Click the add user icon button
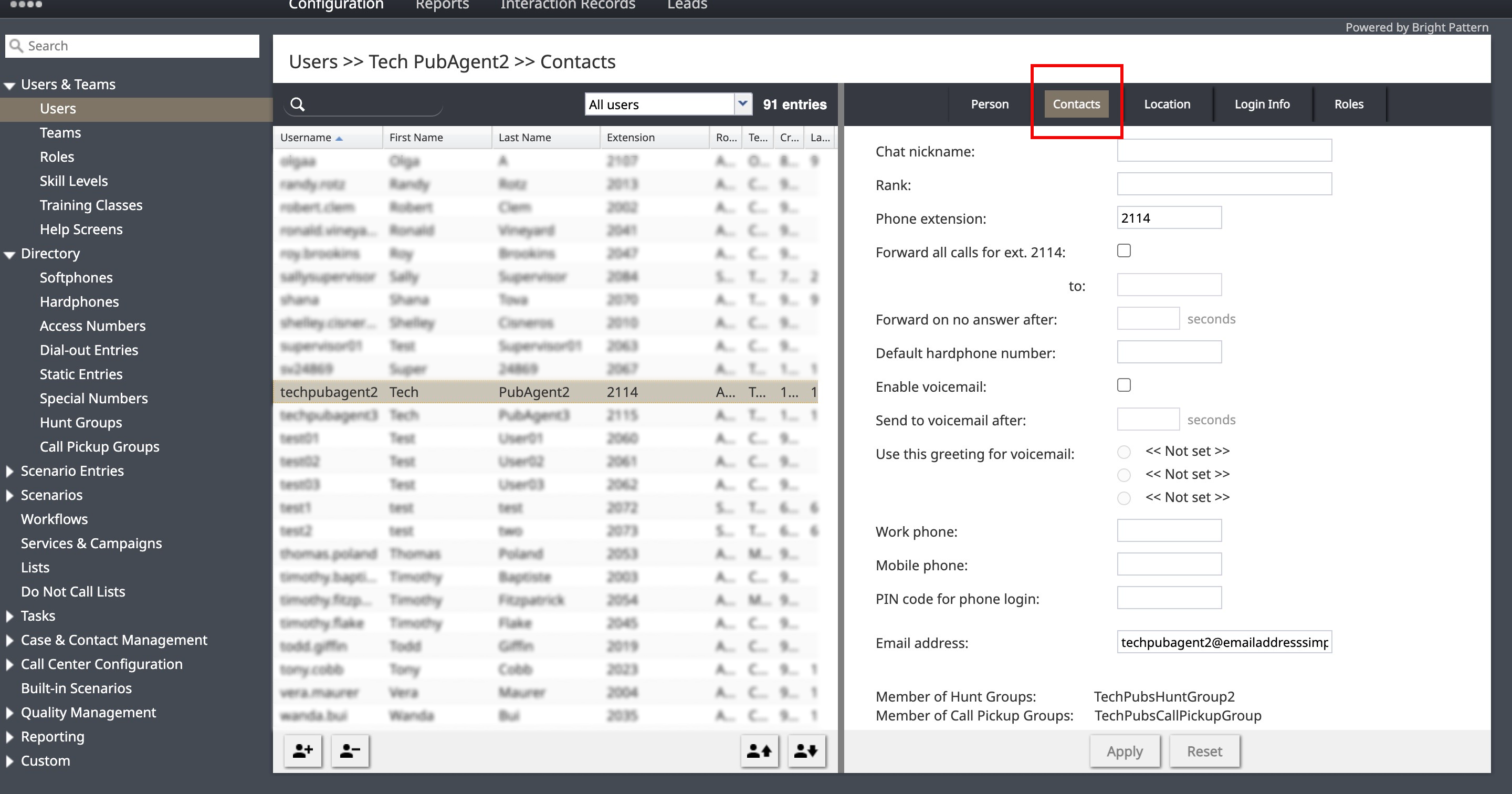Screen dimensions: 1512x794 [x=303, y=750]
